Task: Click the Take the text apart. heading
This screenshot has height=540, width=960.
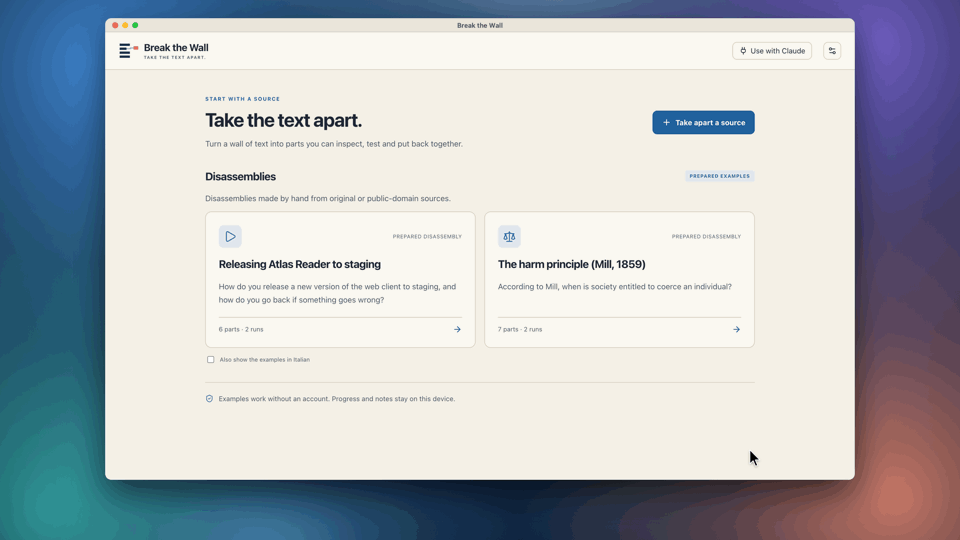Action: tap(283, 121)
